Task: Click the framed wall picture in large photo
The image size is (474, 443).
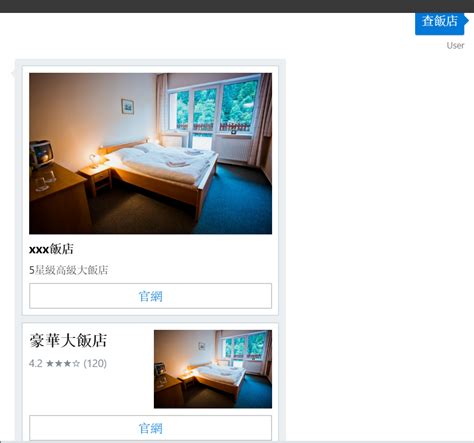Action: pyautogui.click(x=128, y=107)
